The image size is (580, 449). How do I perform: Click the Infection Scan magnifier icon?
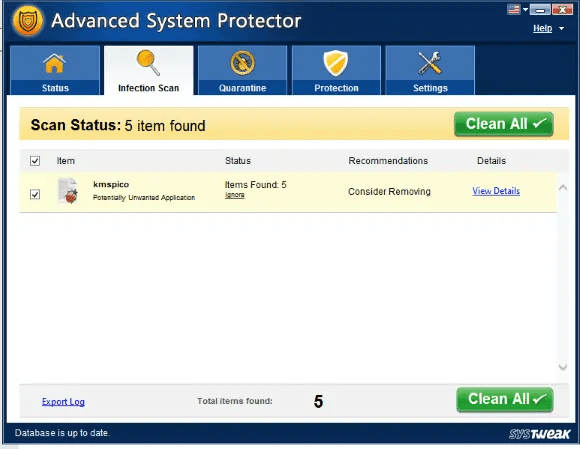pyautogui.click(x=148, y=63)
